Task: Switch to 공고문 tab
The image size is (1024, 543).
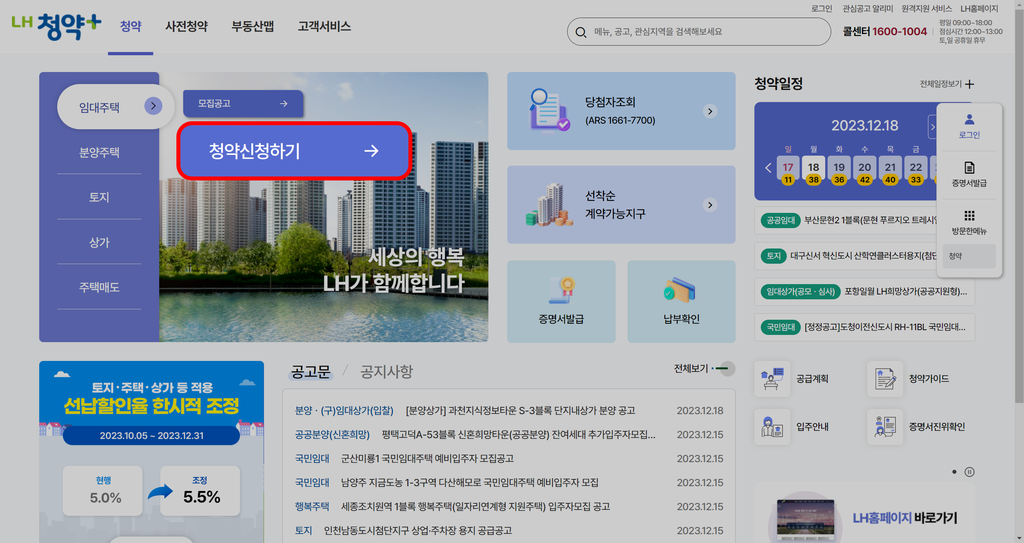Action: (311, 372)
